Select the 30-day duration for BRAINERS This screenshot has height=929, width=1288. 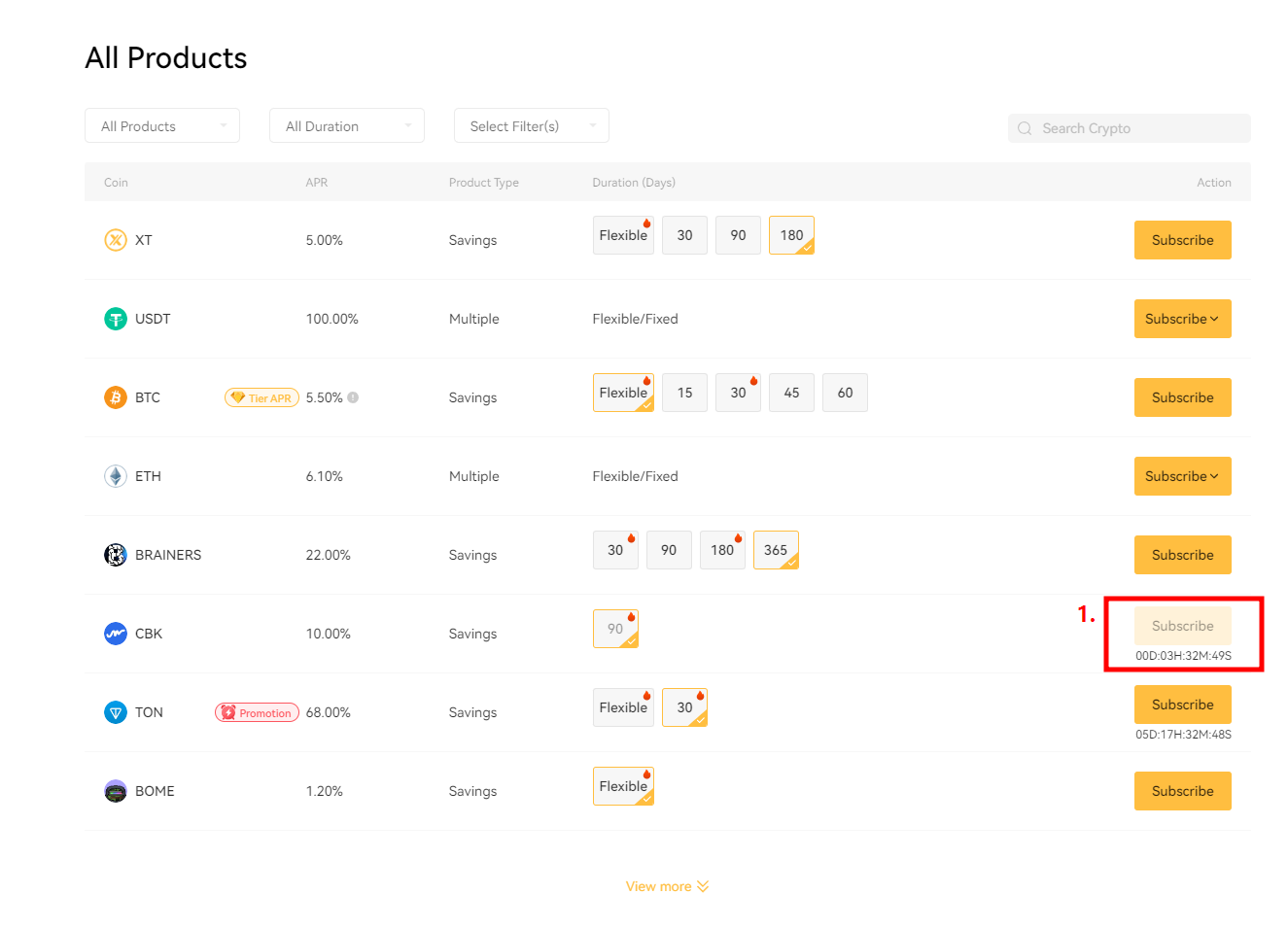[x=615, y=550]
